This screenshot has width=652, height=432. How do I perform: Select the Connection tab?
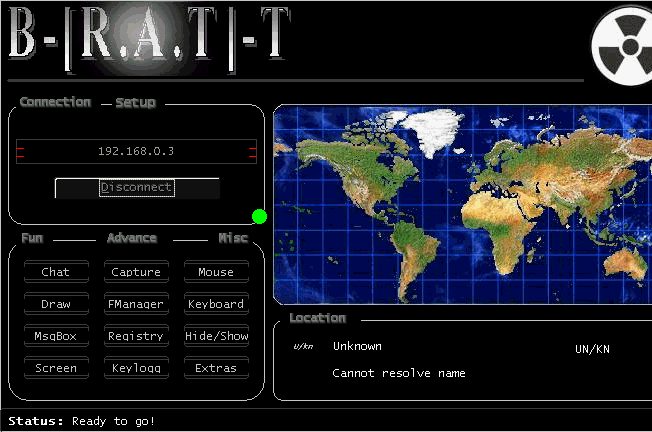(x=55, y=102)
